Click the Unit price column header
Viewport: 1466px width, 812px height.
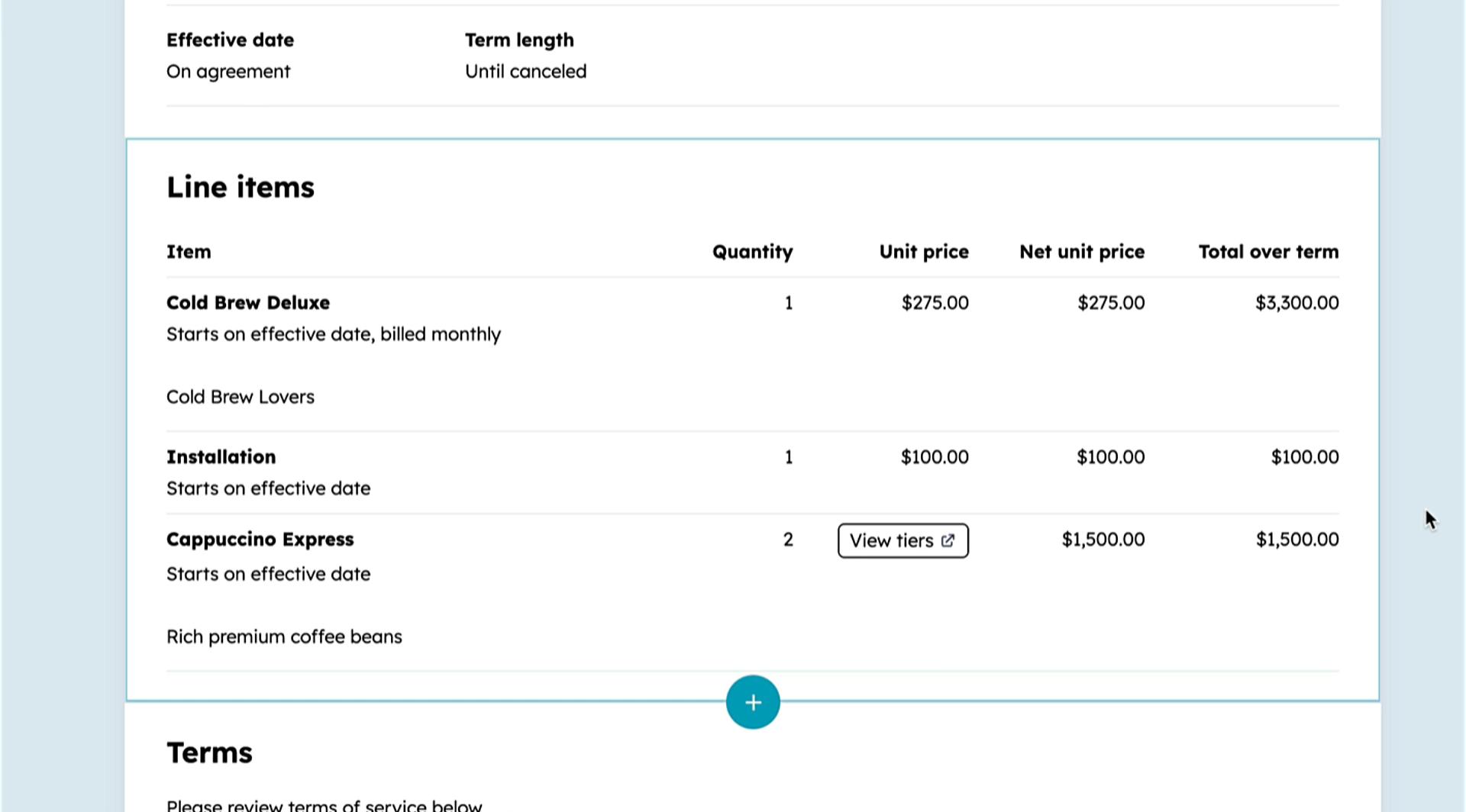tap(923, 252)
